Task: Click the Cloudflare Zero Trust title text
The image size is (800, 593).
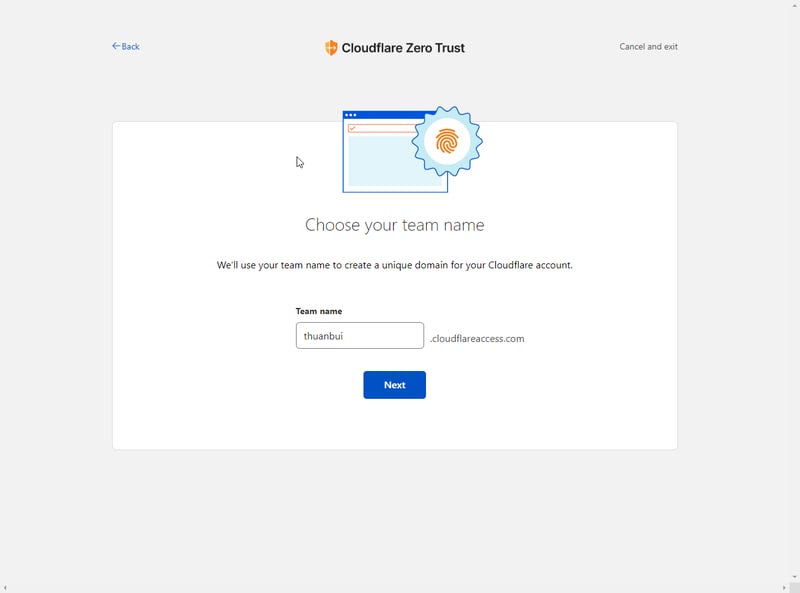Action: (403, 48)
